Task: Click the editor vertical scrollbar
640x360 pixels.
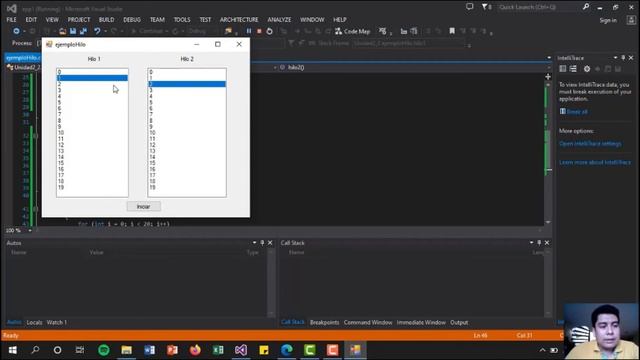Action: (x=548, y=153)
